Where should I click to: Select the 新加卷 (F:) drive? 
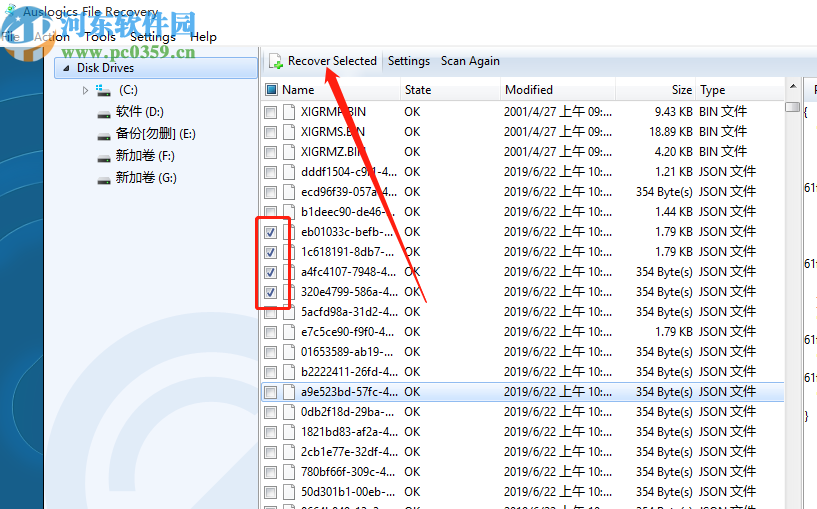pyautogui.click(x=145, y=156)
